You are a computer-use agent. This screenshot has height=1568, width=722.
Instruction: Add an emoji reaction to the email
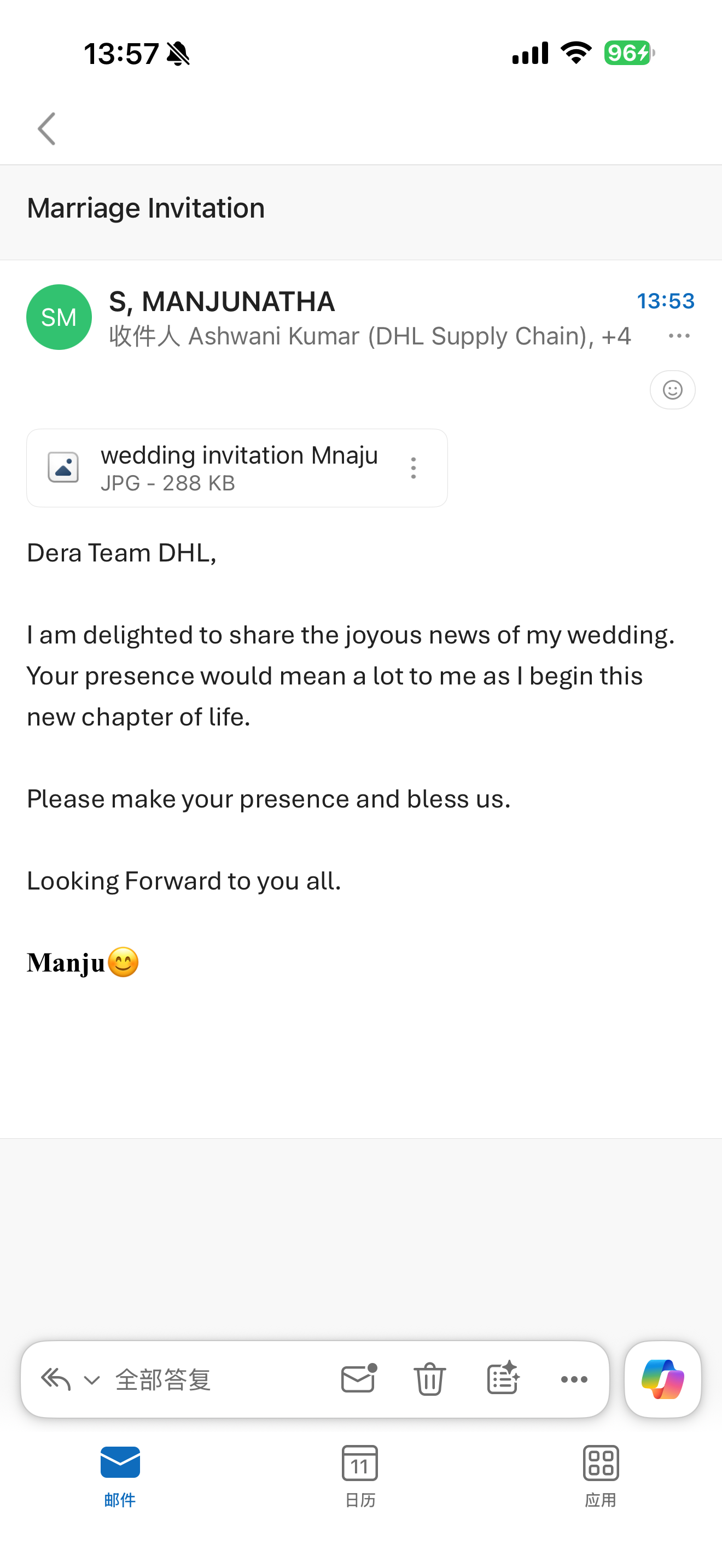672,390
